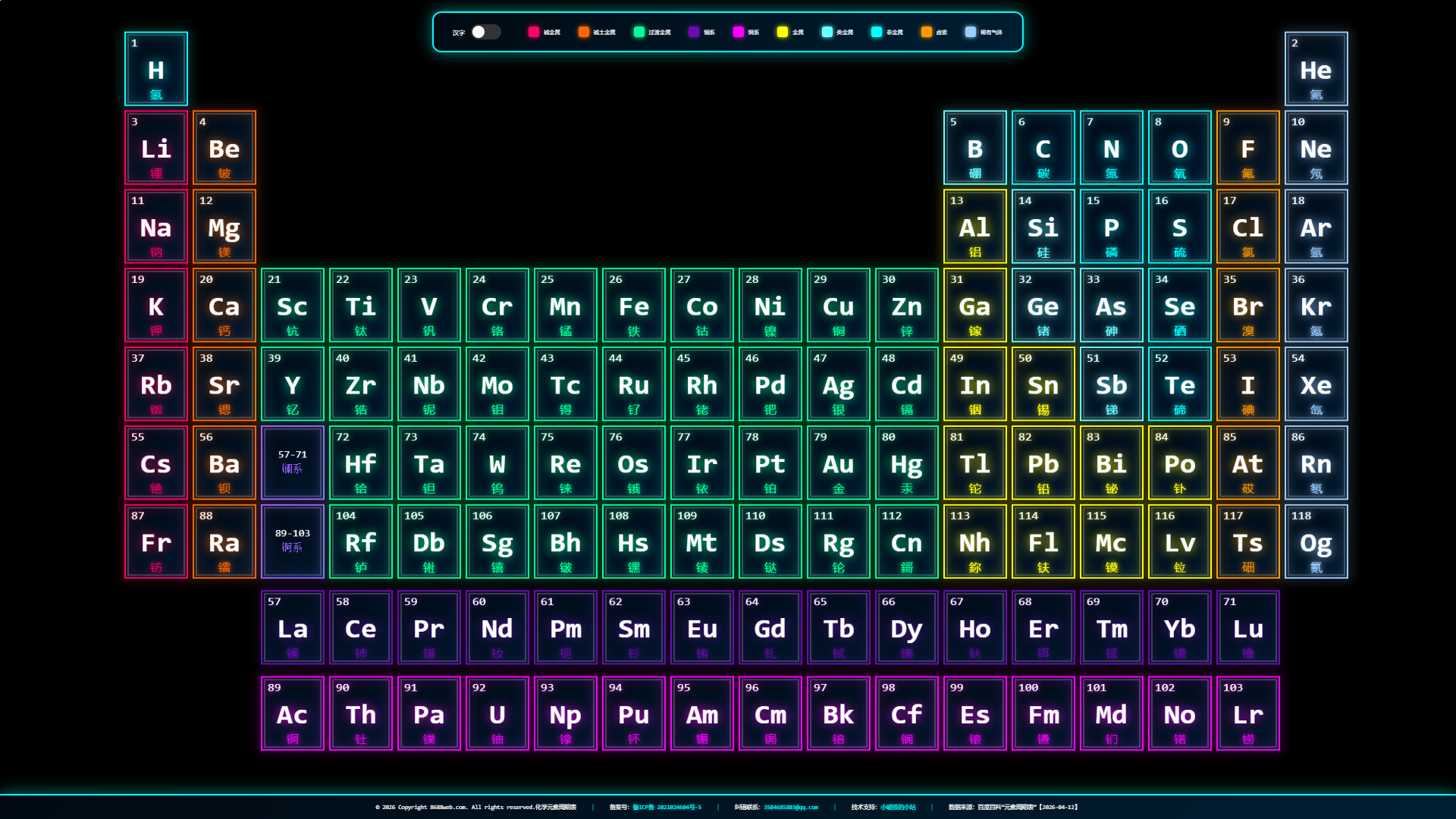This screenshot has width=1456, height=819.
Task: Select the yellow 金属 legend item
Action: tap(783, 32)
